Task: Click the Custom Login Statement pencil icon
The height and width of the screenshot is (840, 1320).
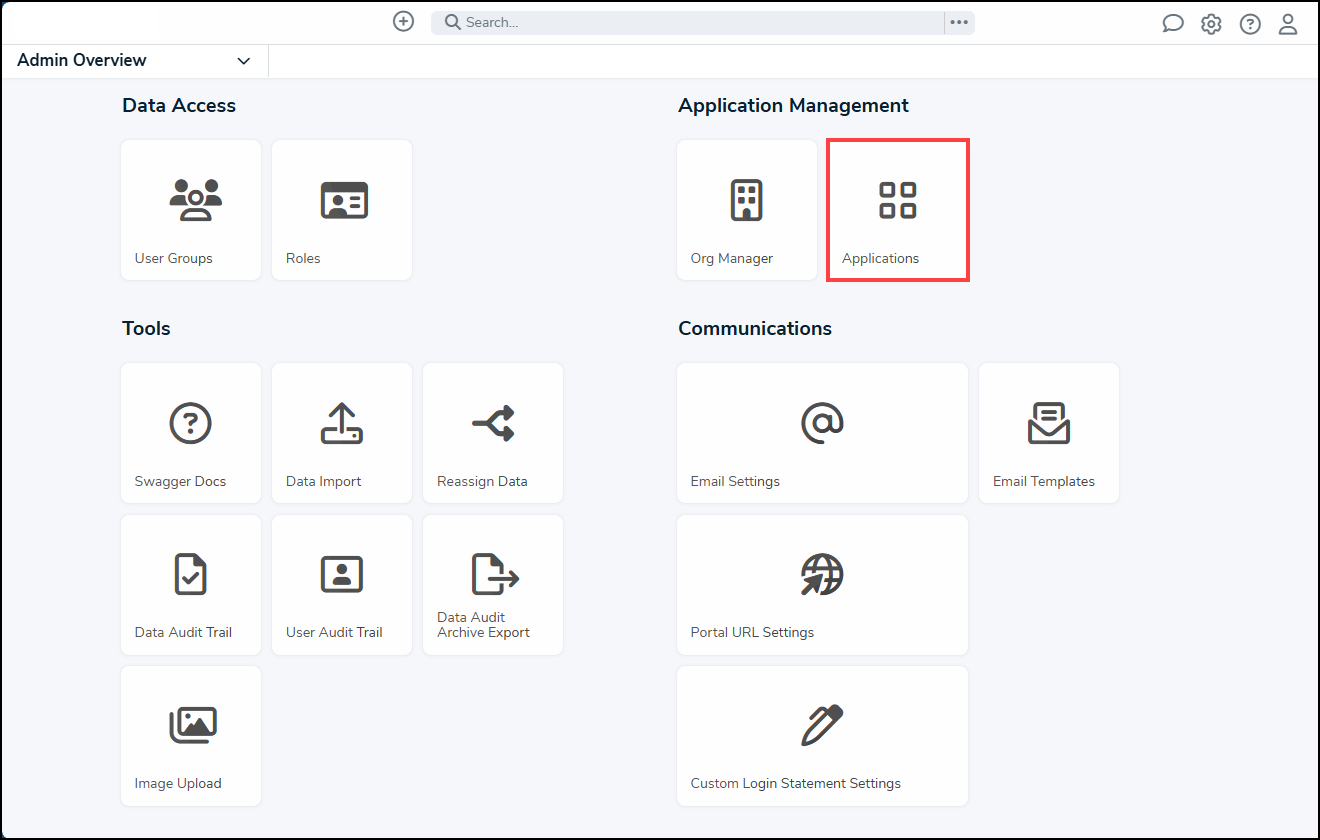Action: [822, 725]
